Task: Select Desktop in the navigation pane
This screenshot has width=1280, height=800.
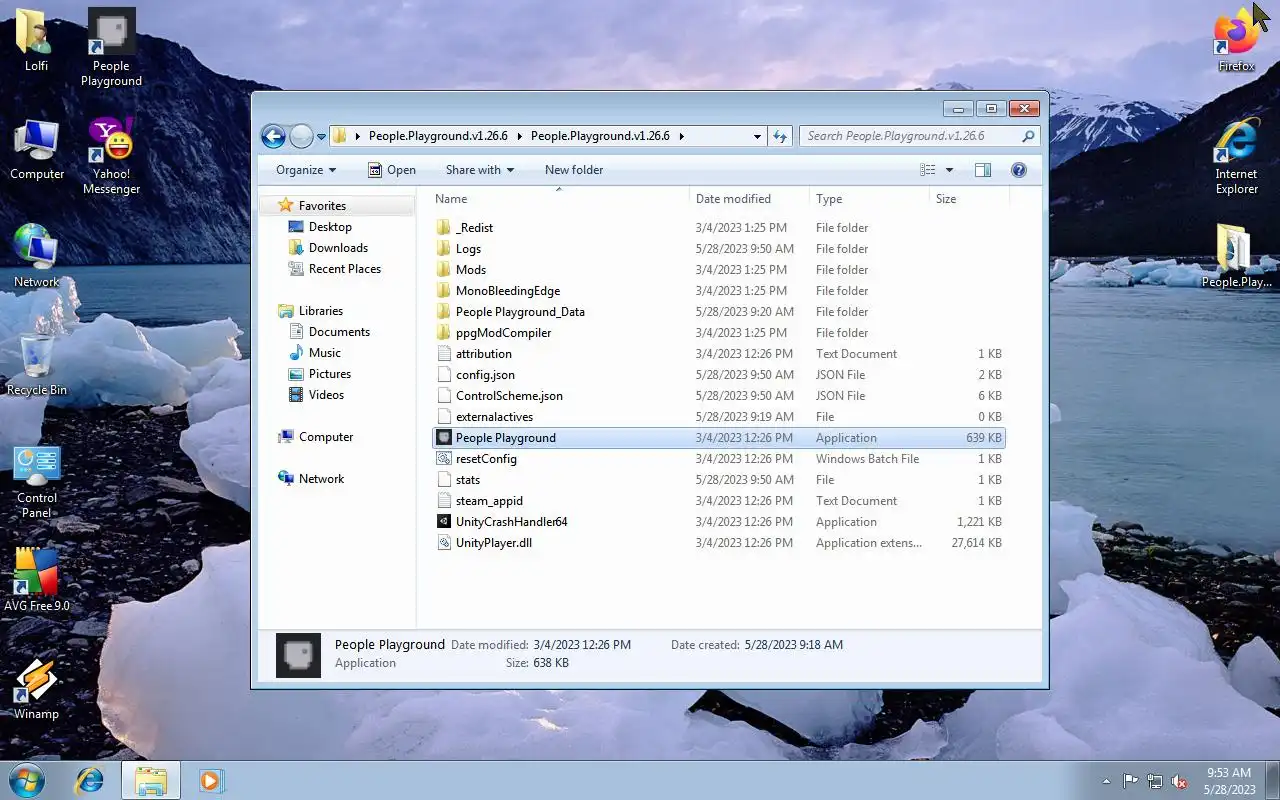Action: pos(329,227)
